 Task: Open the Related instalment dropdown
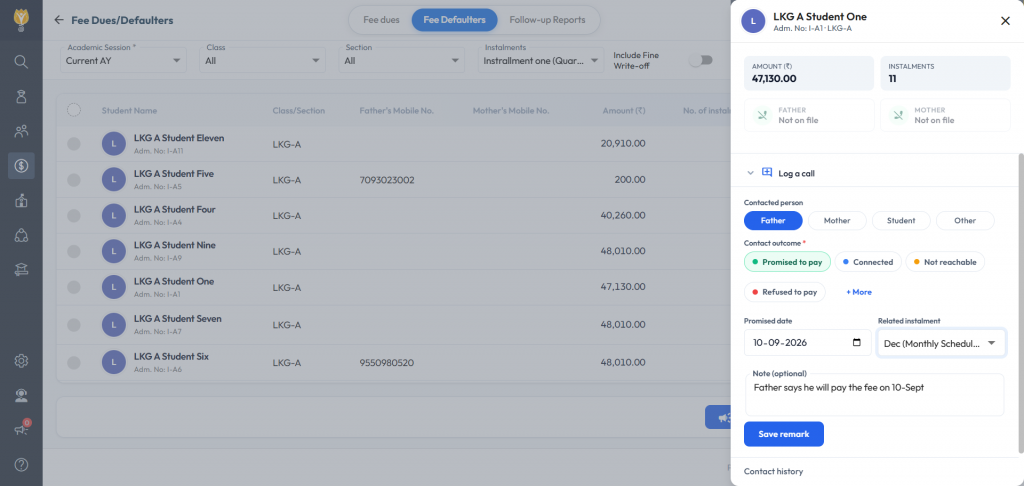tap(941, 343)
